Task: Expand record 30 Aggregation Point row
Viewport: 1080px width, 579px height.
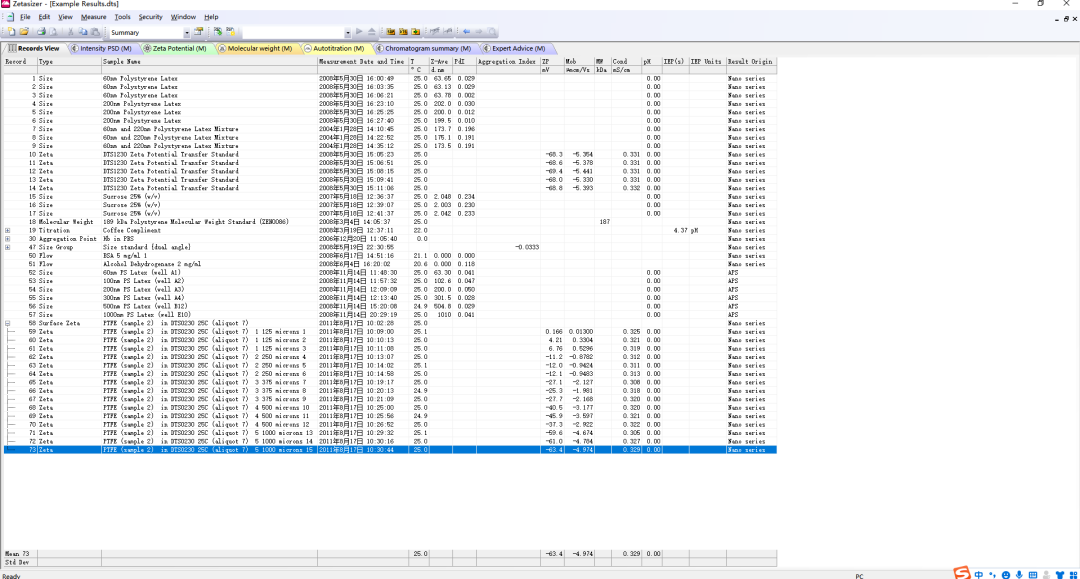Action: [8, 239]
